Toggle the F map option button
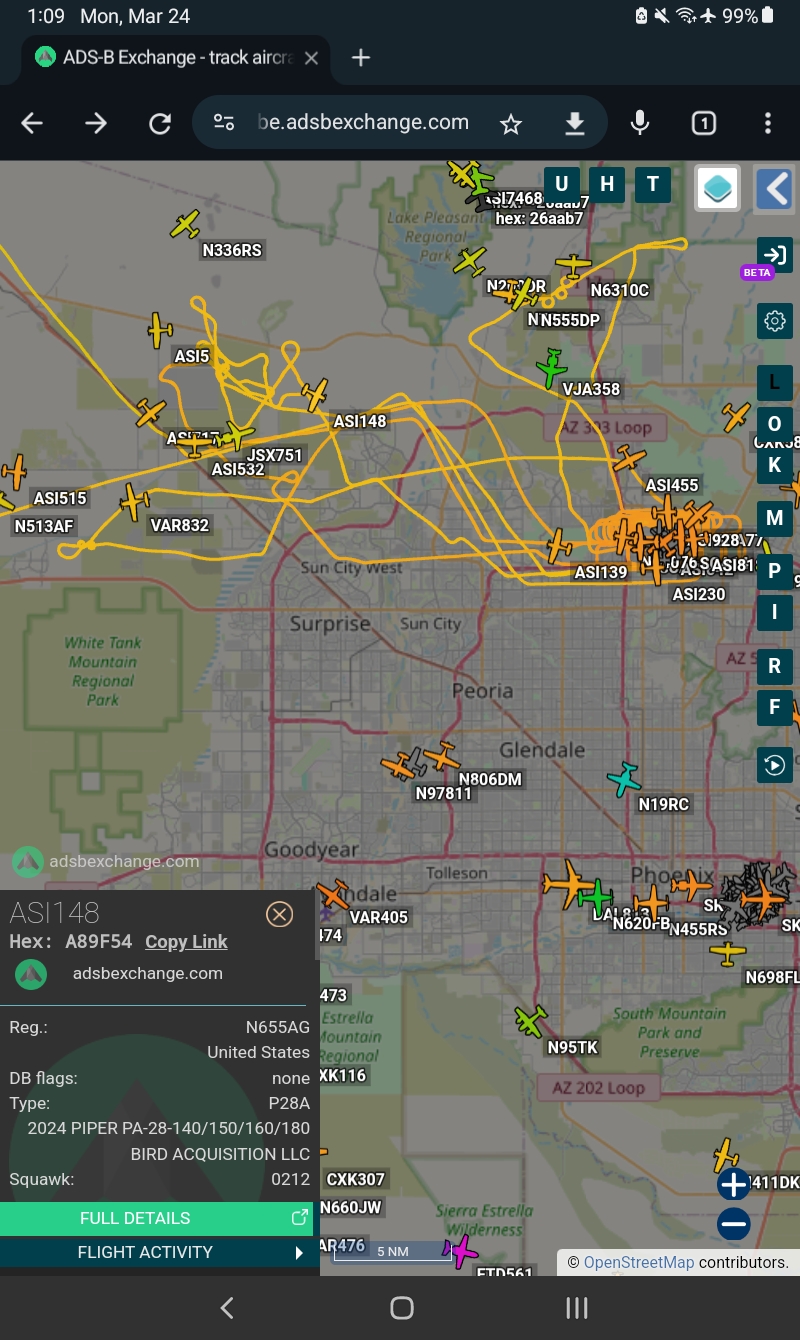The width and height of the screenshot is (800, 1340). pos(774,707)
